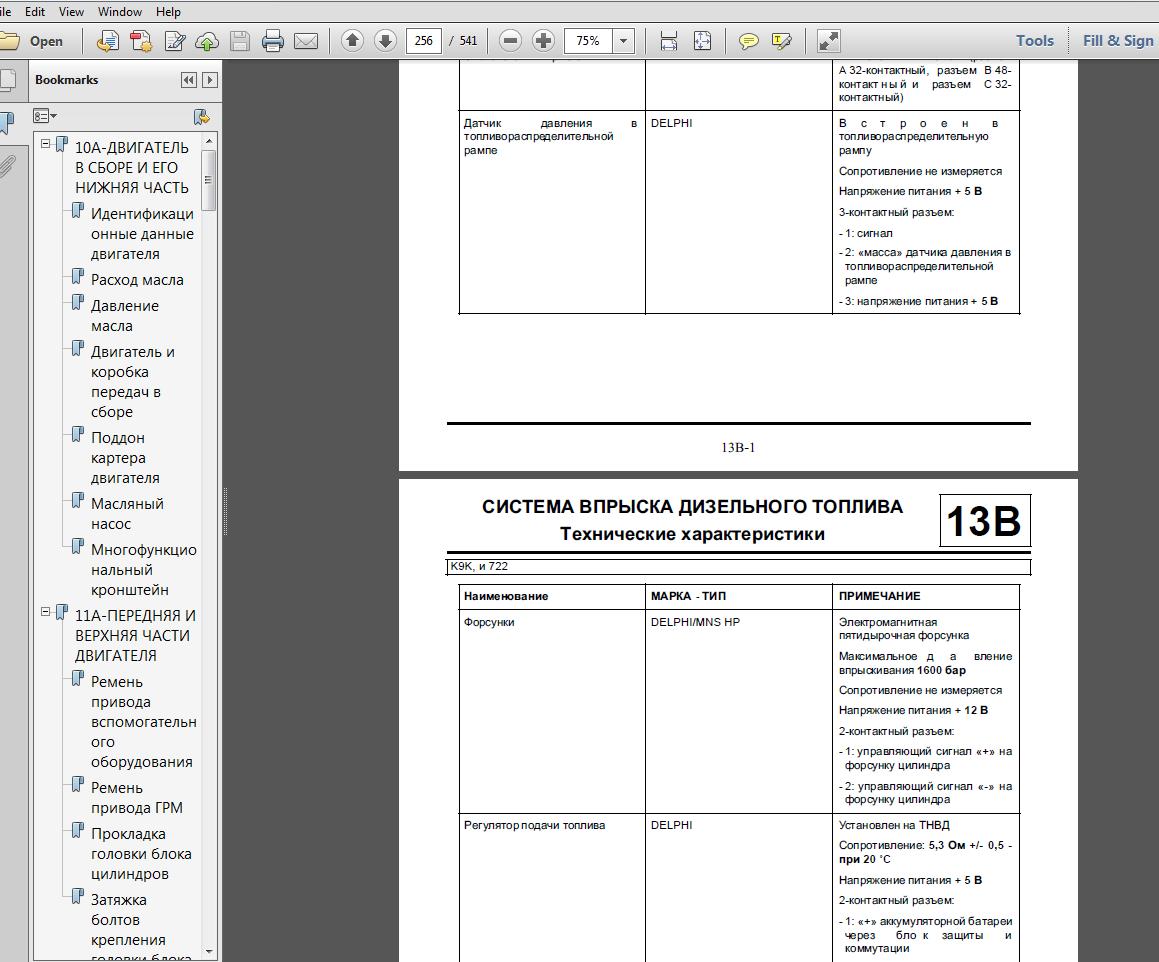Open the Edit menu
Screen dimensions: 1159x962
point(35,12)
